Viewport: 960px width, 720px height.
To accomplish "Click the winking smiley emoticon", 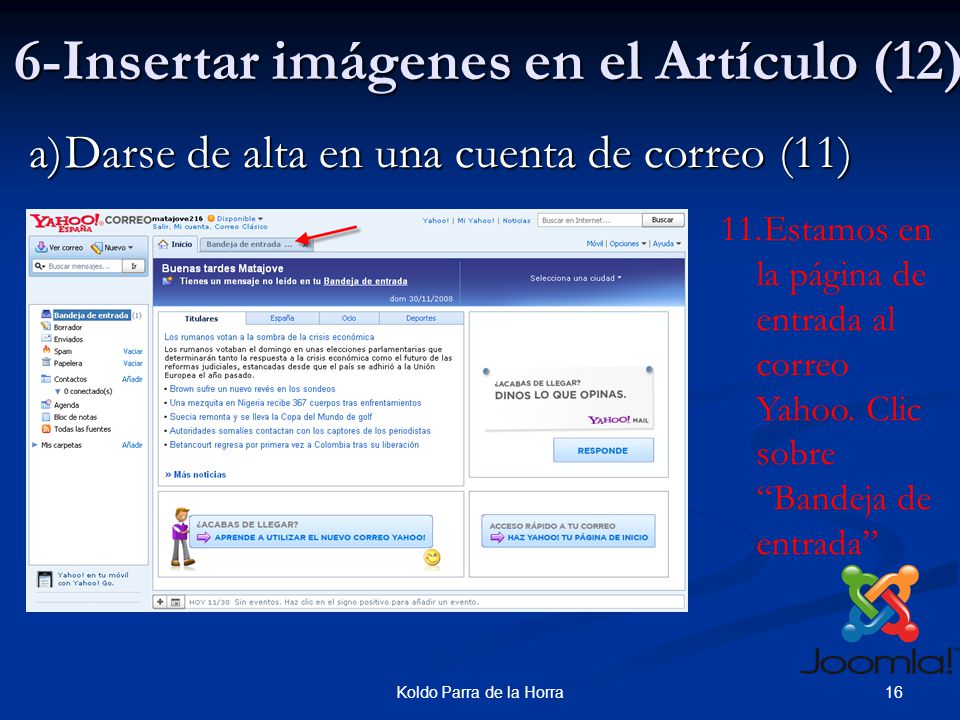I will click(x=432, y=557).
